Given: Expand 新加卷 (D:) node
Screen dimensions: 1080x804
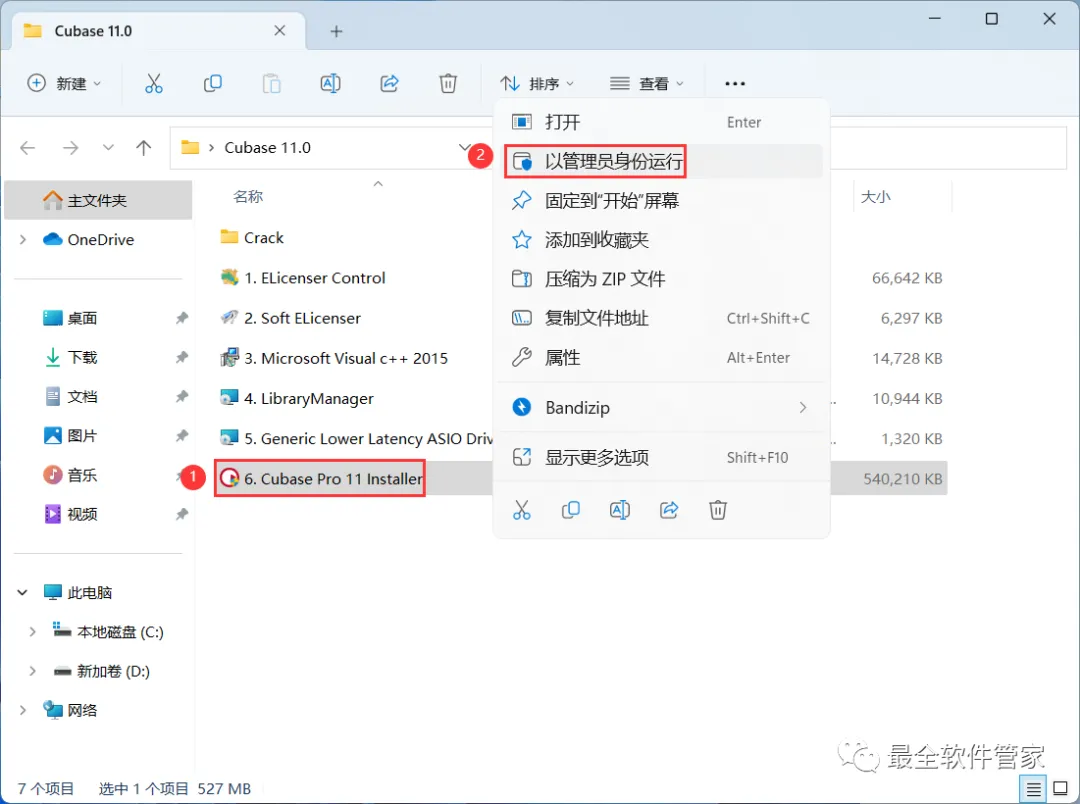Looking at the screenshot, I should tap(32, 671).
